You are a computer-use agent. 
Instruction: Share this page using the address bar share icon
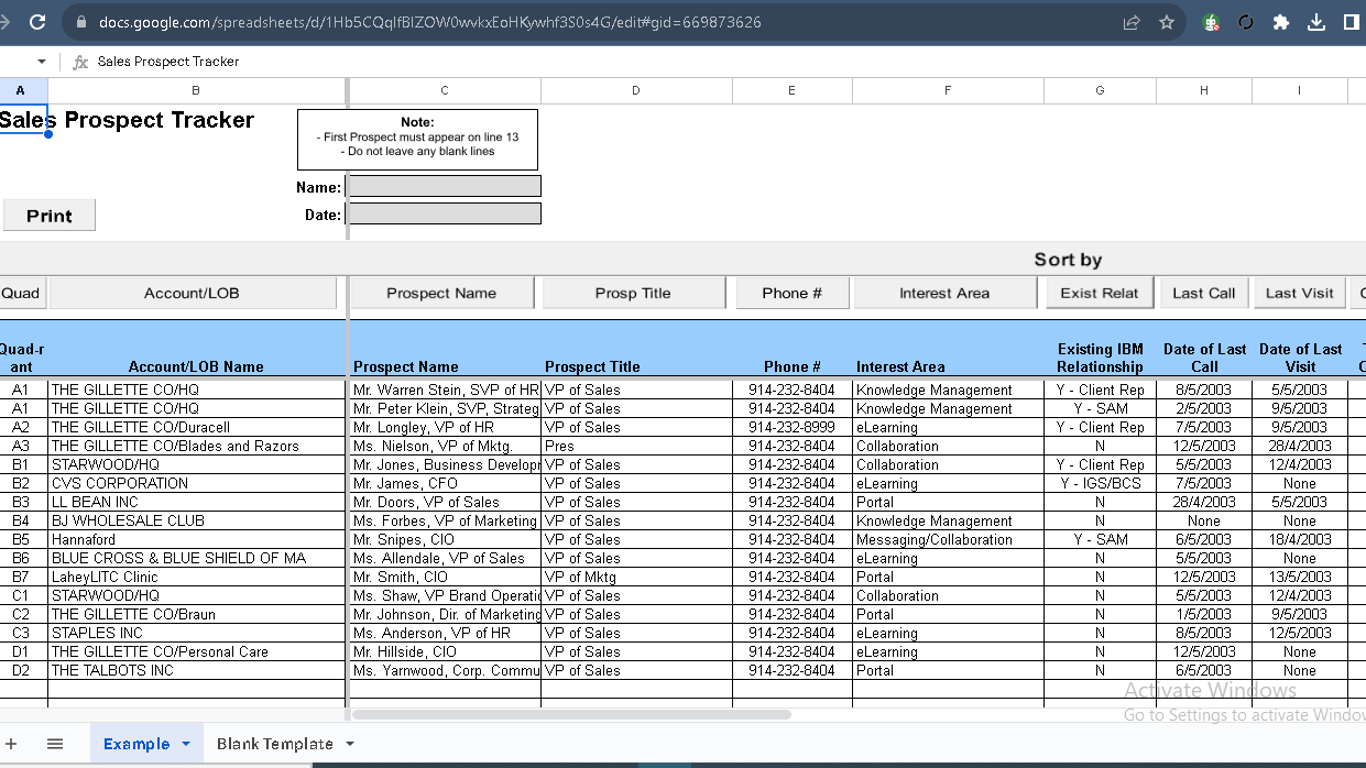pos(1131,22)
